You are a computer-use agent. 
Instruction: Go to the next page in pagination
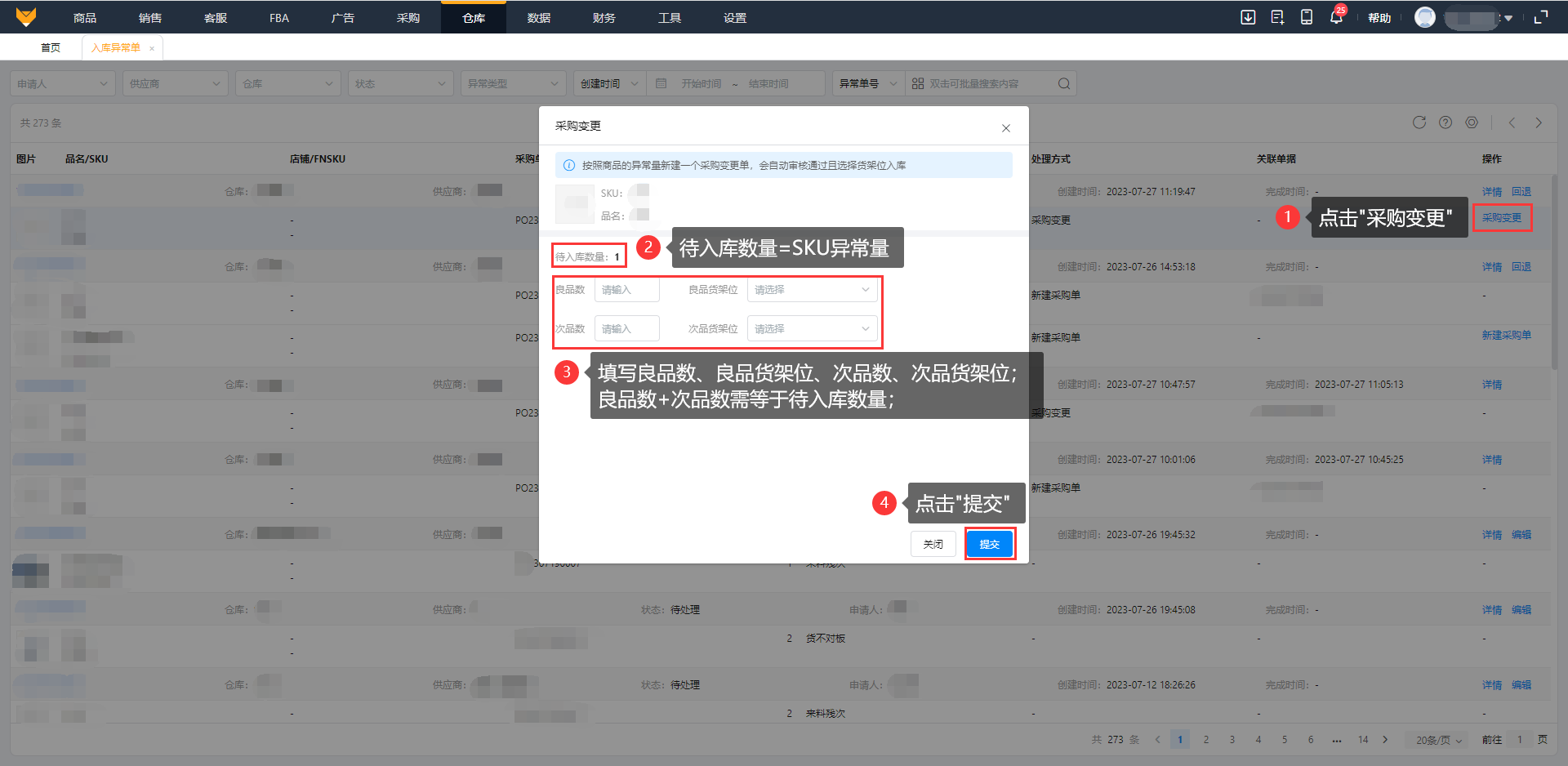click(1385, 740)
